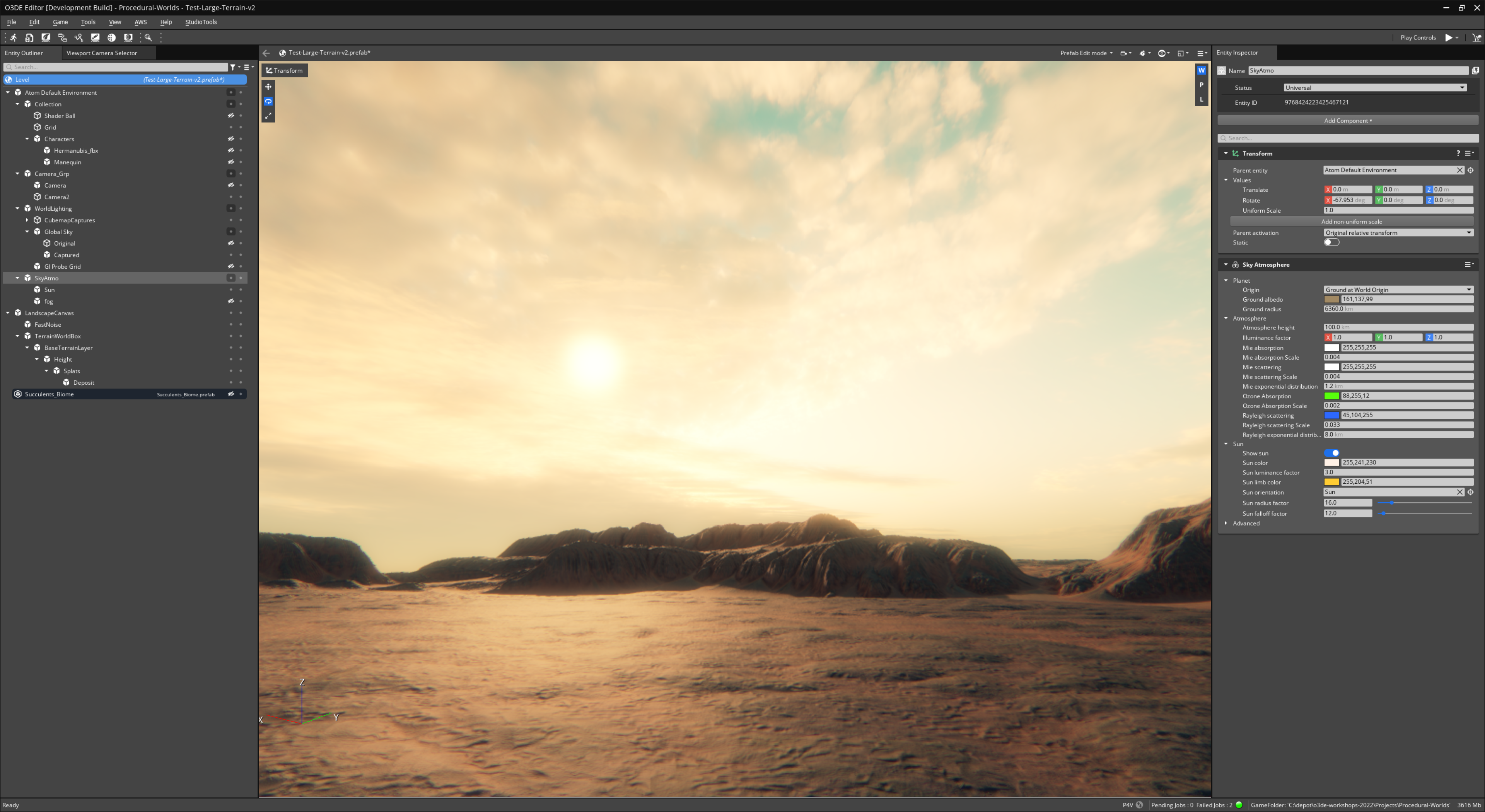Open the monitor-with-globe canvas icon
The image size is (1485, 812).
(128, 38)
